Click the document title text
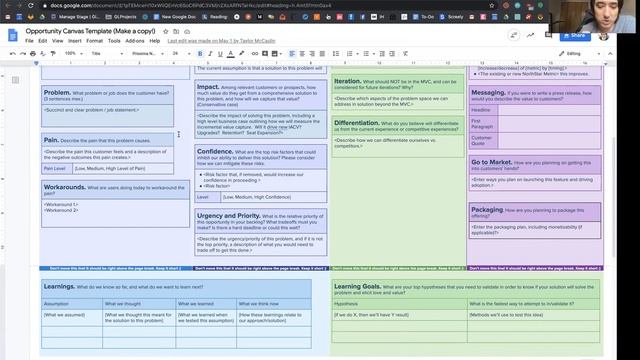The width and height of the screenshot is (640, 360). click(x=90, y=31)
